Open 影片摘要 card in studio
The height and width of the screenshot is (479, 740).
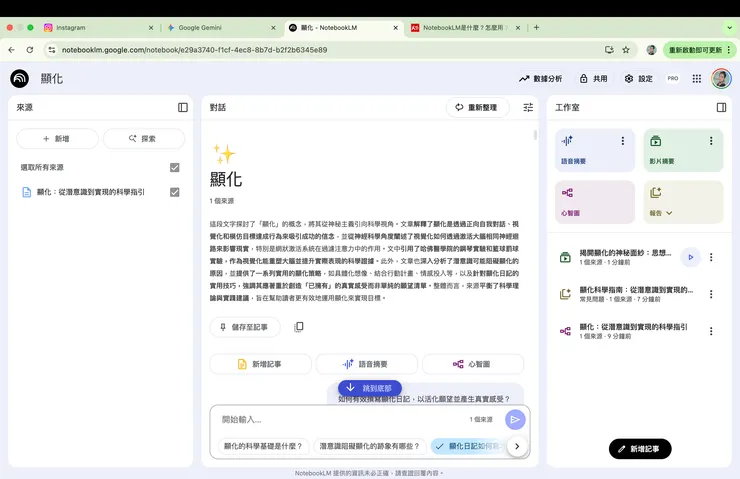683,150
